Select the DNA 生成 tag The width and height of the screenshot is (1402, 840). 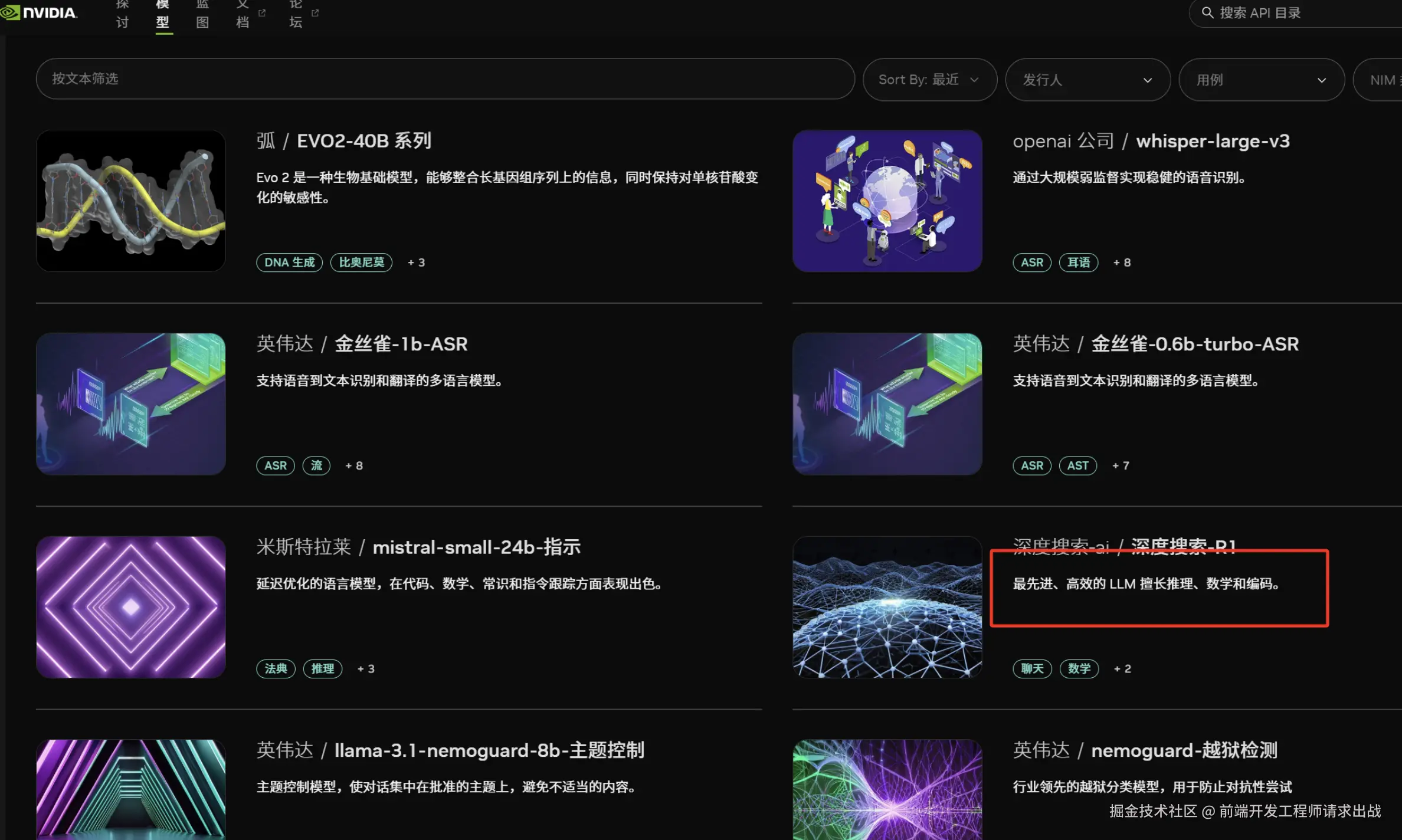289,262
